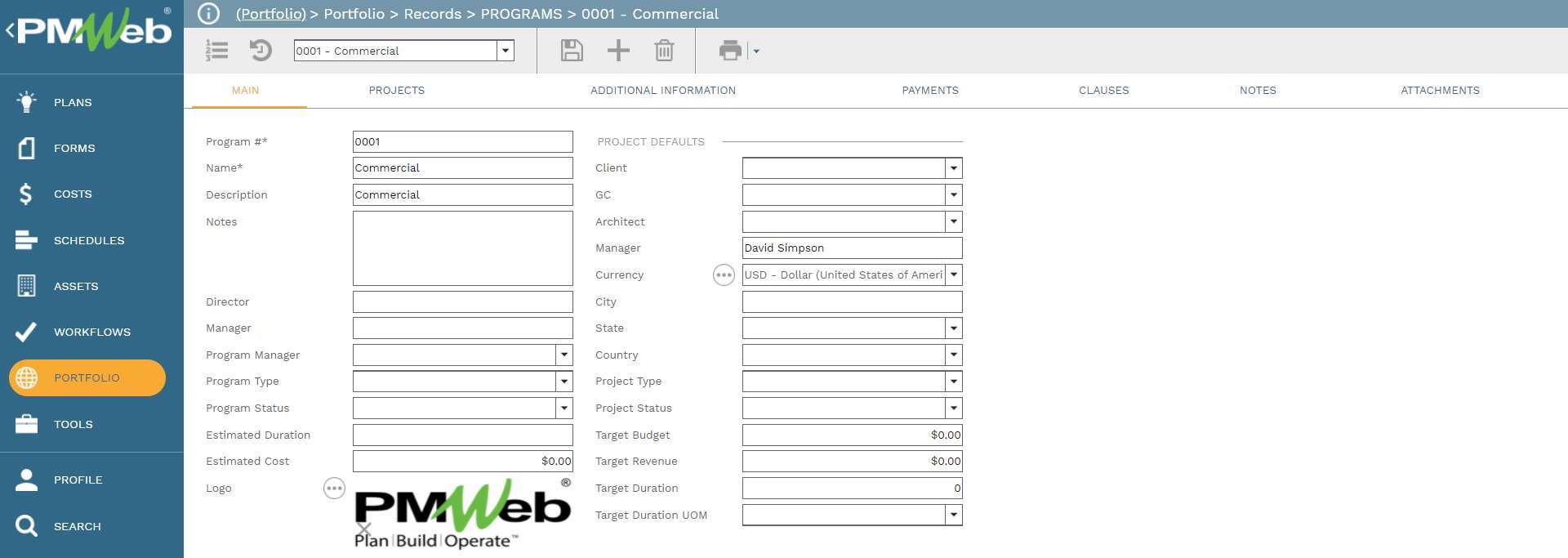Open the Client dropdown list
The image size is (1568, 558).
coord(953,168)
